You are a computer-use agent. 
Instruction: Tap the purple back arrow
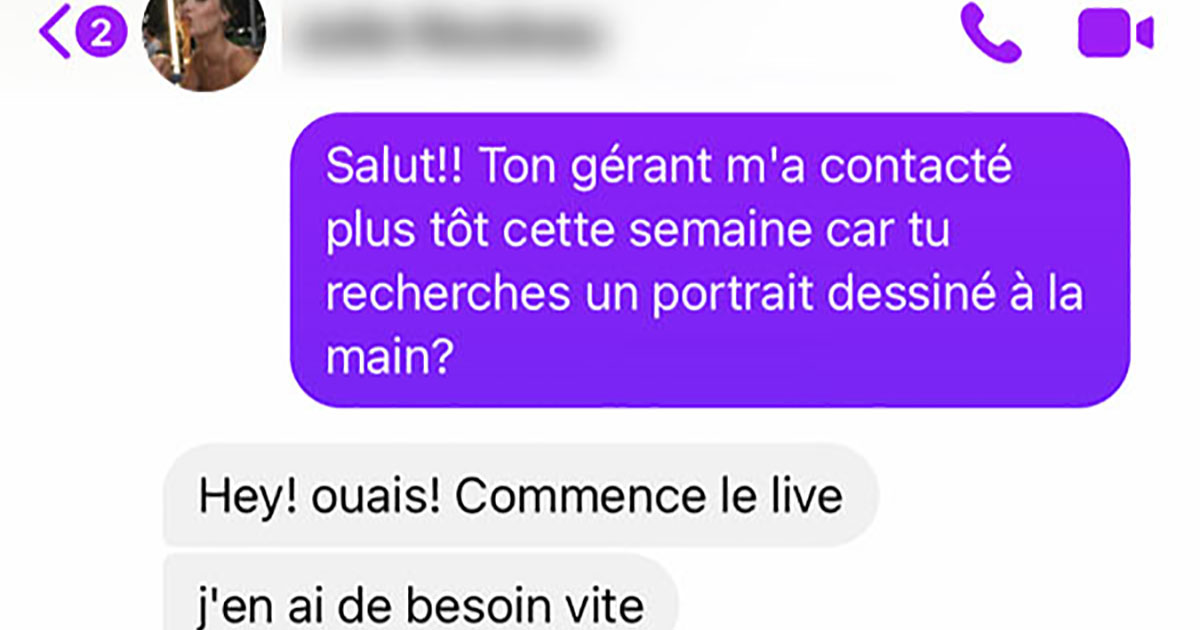pyautogui.click(x=54, y=34)
